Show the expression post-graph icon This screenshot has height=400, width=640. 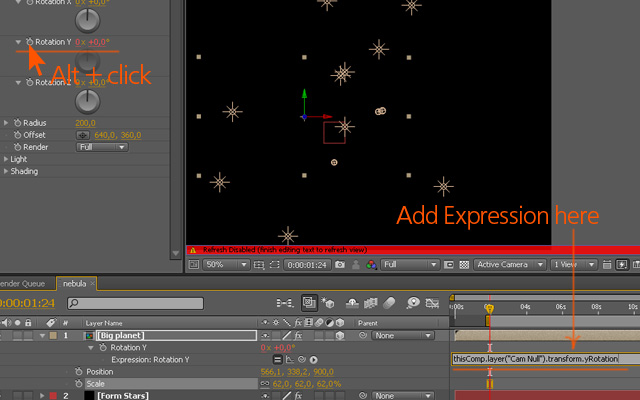(289, 360)
